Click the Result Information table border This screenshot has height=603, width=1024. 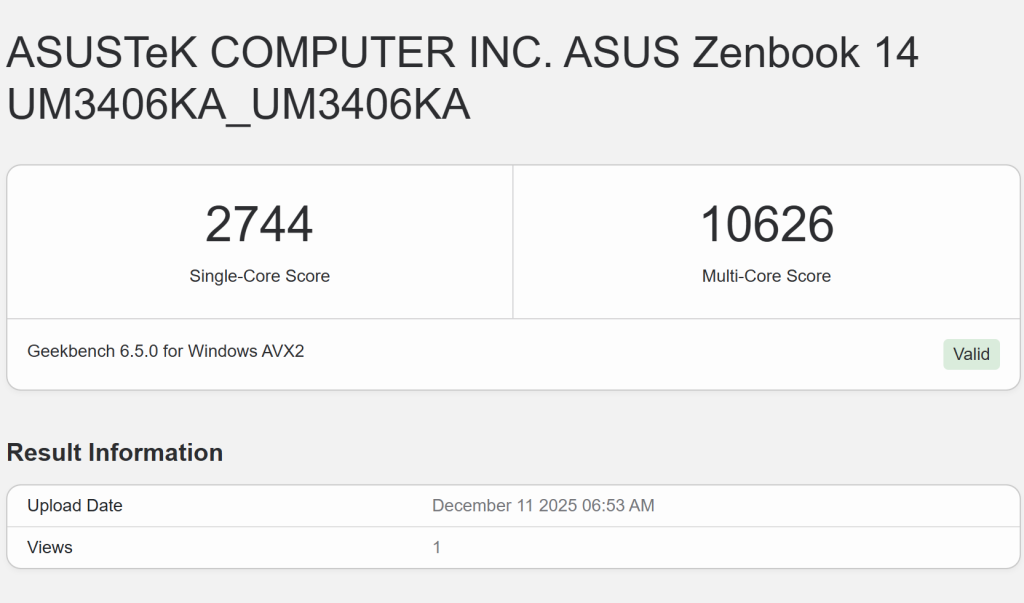(512, 486)
